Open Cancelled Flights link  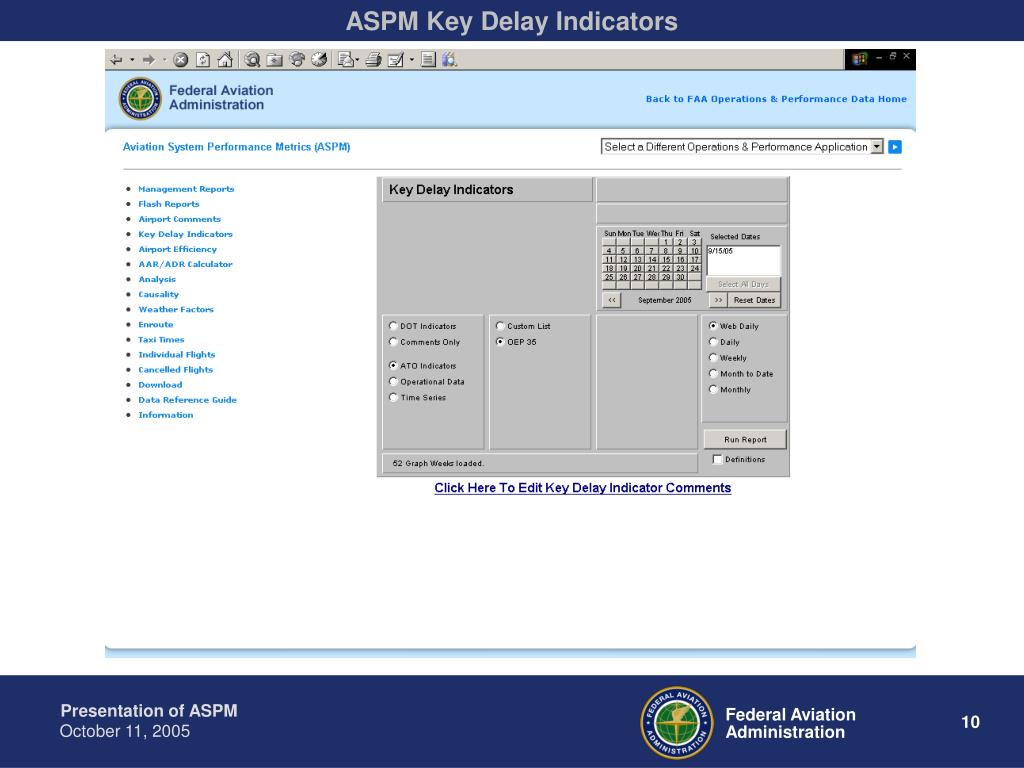(x=176, y=369)
